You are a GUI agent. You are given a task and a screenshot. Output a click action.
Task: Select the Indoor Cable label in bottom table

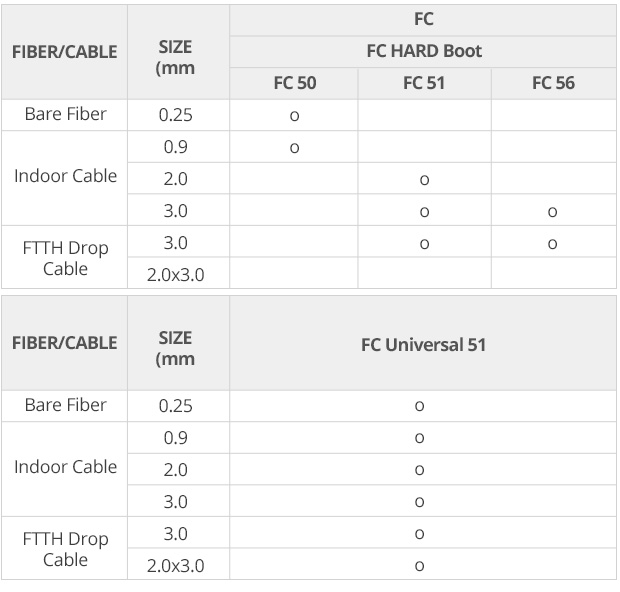tap(65, 467)
